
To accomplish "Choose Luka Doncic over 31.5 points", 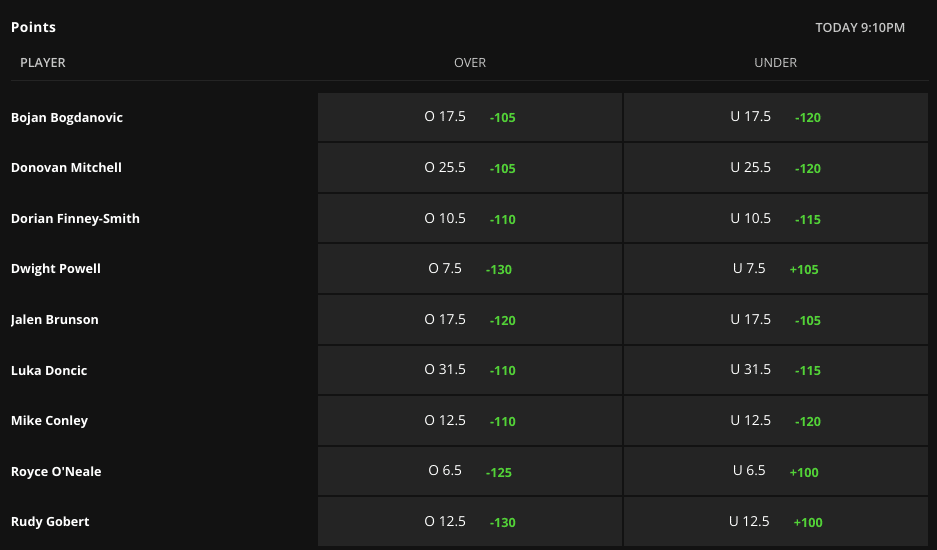I will (x=470, y=371).
